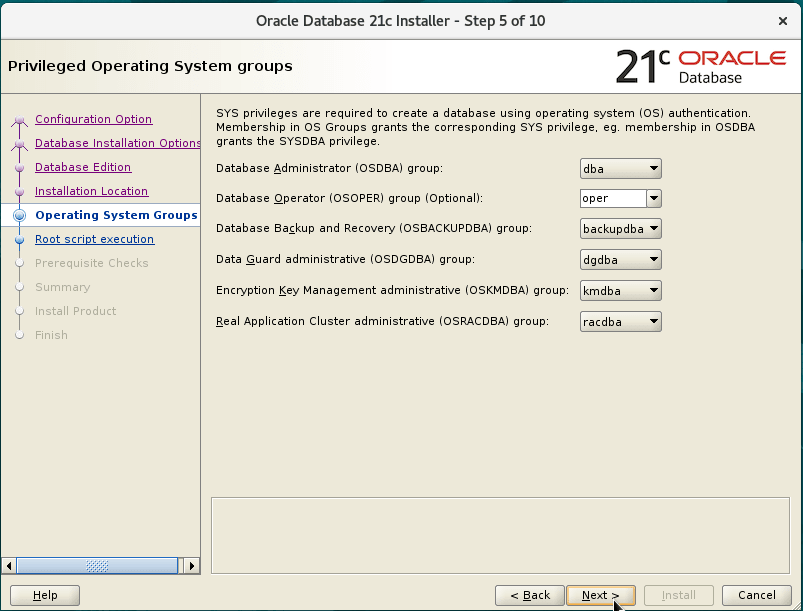Go back with the Back button
The width and height of the screenshot is (803, 611).
[530, 595]
